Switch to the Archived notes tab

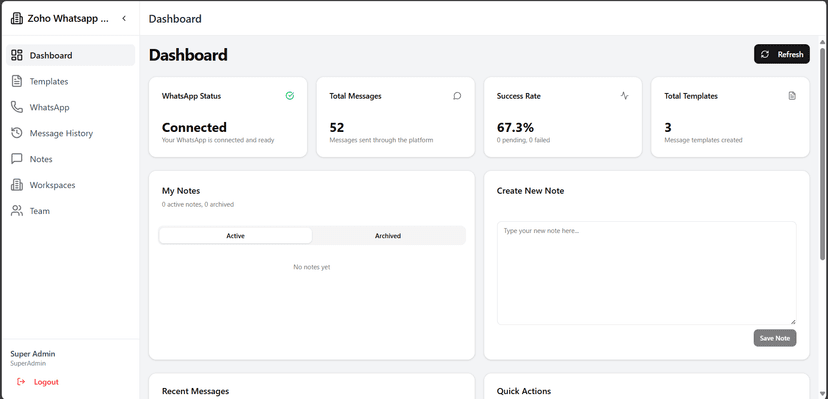pos(388,236)
